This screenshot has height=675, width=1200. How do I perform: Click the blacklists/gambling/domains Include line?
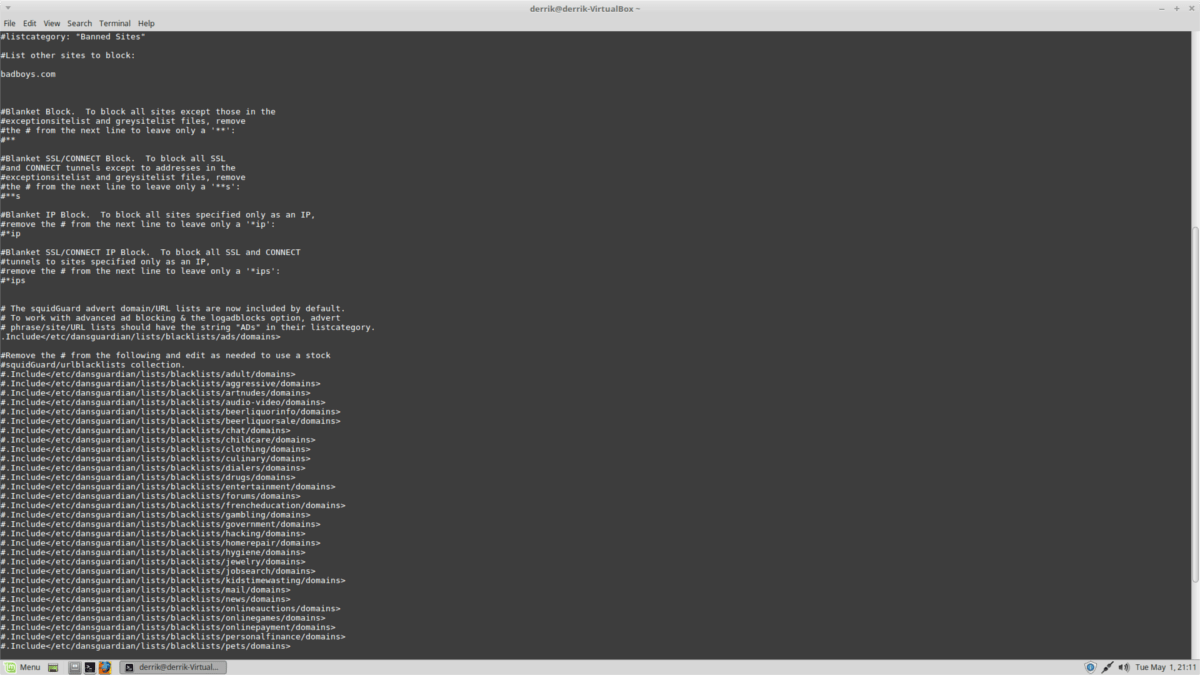(155, 515)
